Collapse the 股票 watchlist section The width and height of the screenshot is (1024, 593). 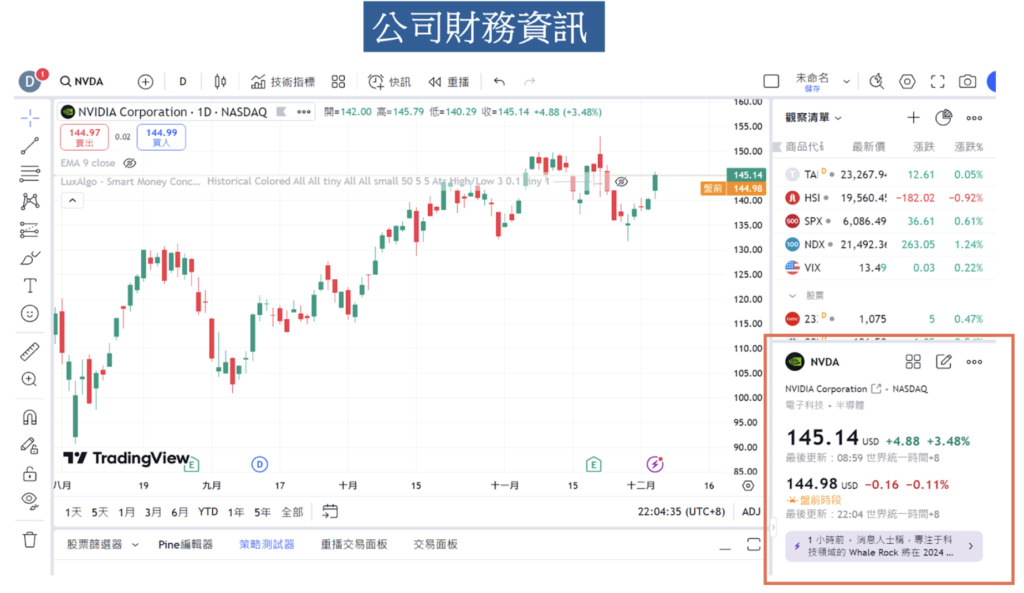click(x=792, y=296)
